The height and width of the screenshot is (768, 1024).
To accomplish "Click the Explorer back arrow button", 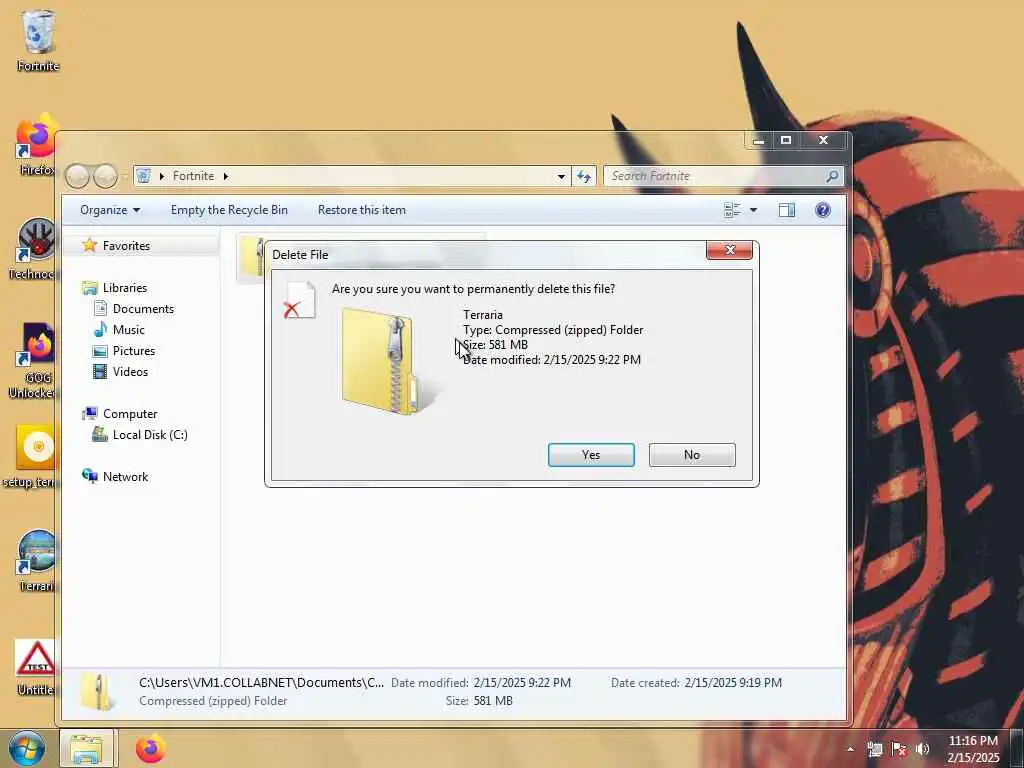I will 77,176.
